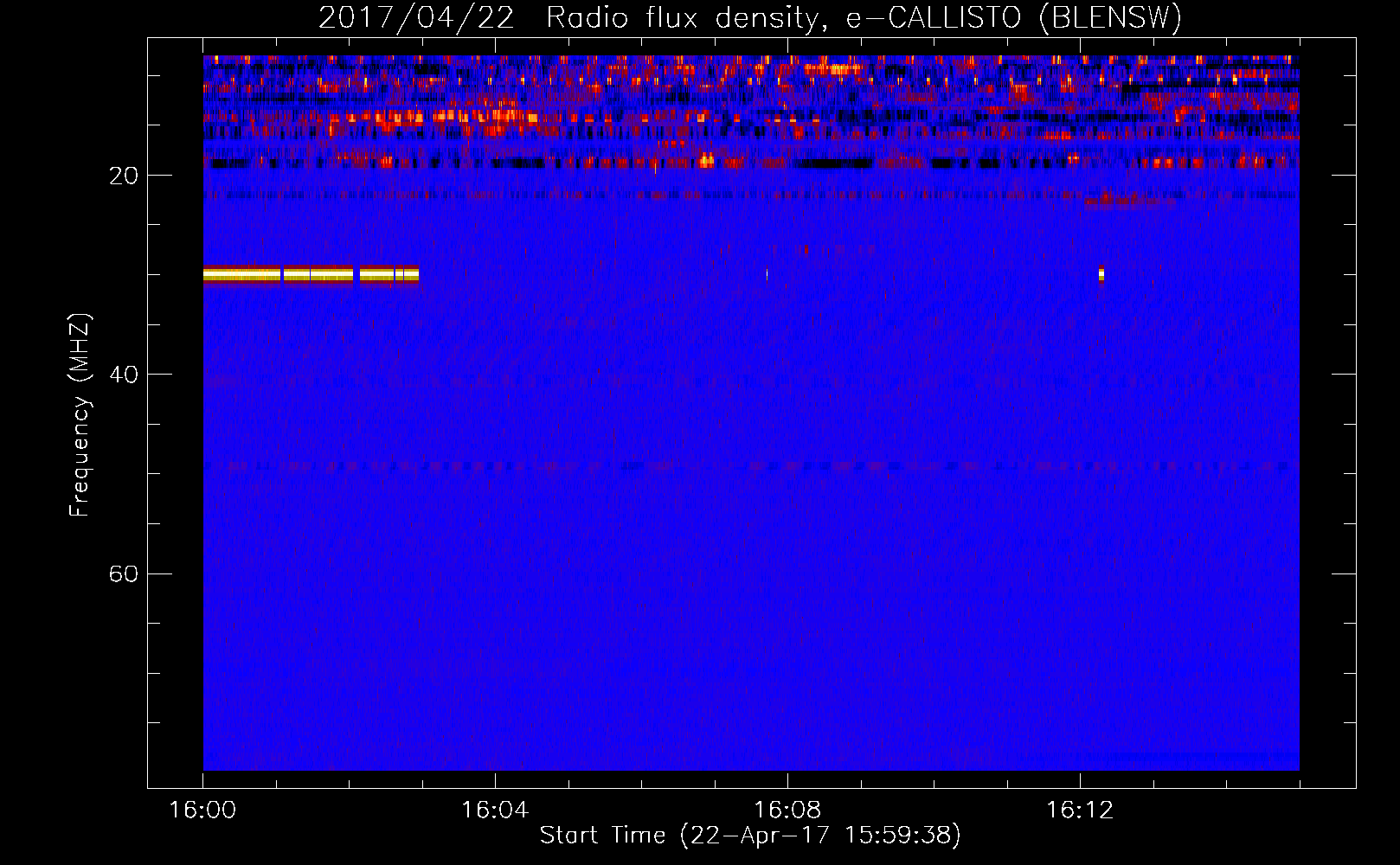This screenshot has width=1400, height=865.
Task: Click the plot title 'Radio flux density, e-CALLISTO (BLENSW)'
Action: coord(864,17)
